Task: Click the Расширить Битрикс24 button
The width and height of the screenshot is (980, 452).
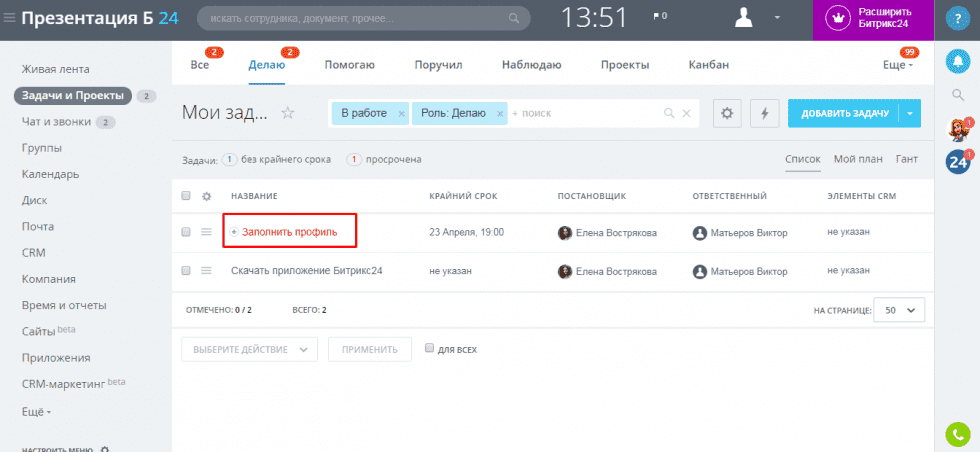Action: (x=873, y=18)
